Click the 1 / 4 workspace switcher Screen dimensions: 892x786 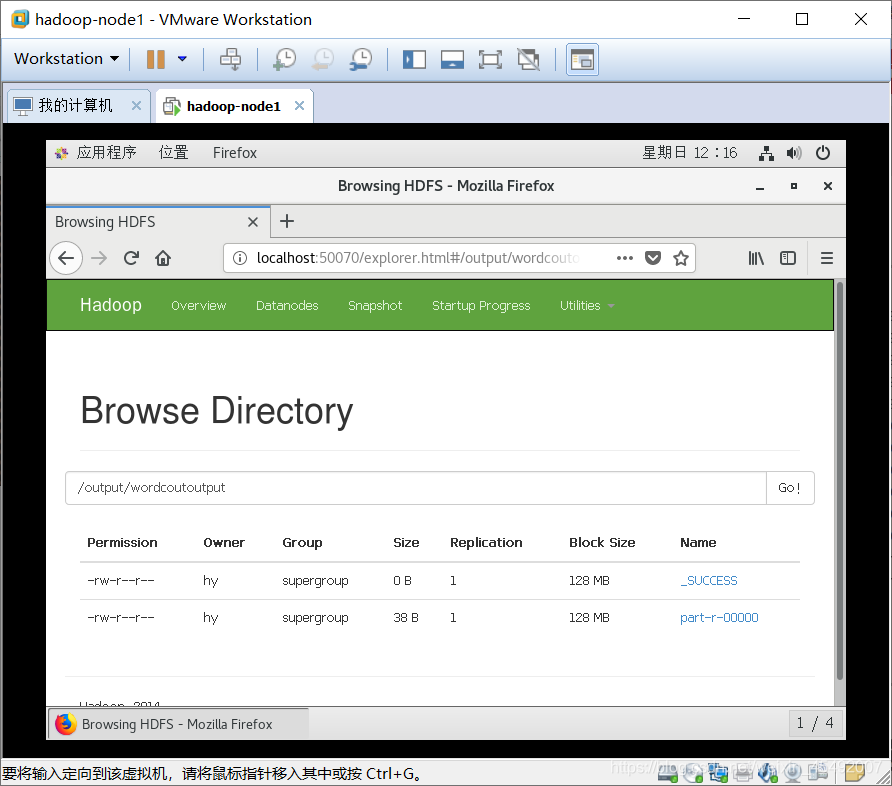[x=815, y=723]
